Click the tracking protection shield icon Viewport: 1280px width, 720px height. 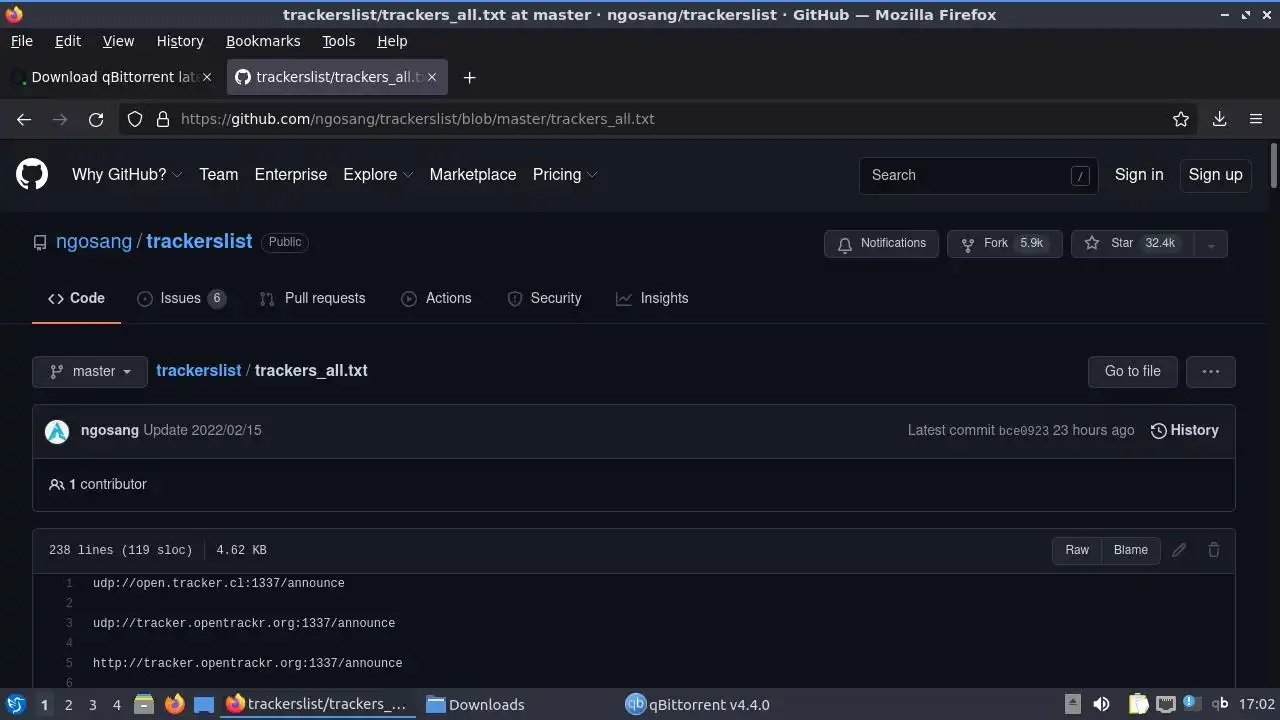tap(135, 119)
